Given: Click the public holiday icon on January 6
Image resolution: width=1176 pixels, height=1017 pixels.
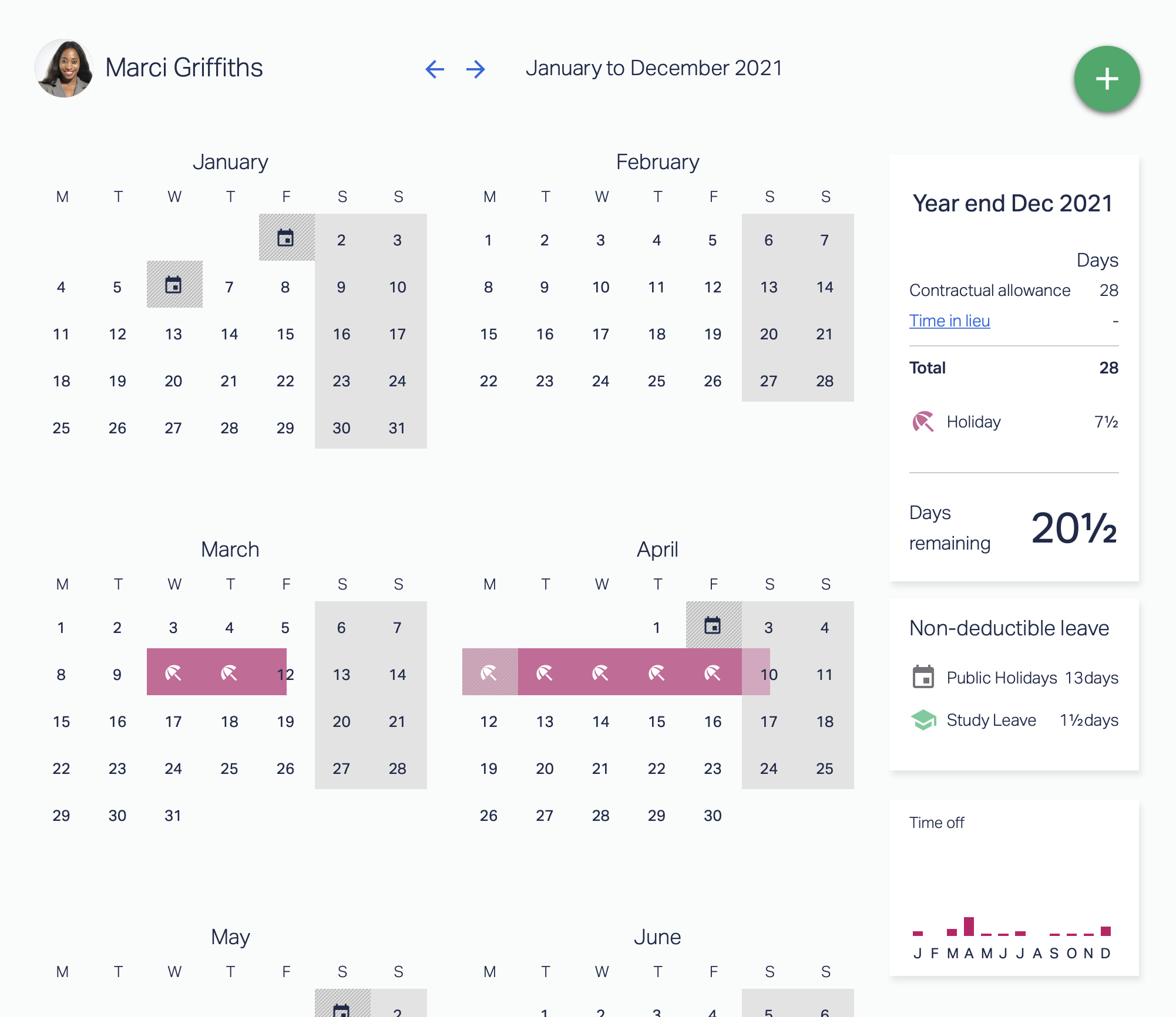Looking at the screenshot, I should click(x=174, y=285).
